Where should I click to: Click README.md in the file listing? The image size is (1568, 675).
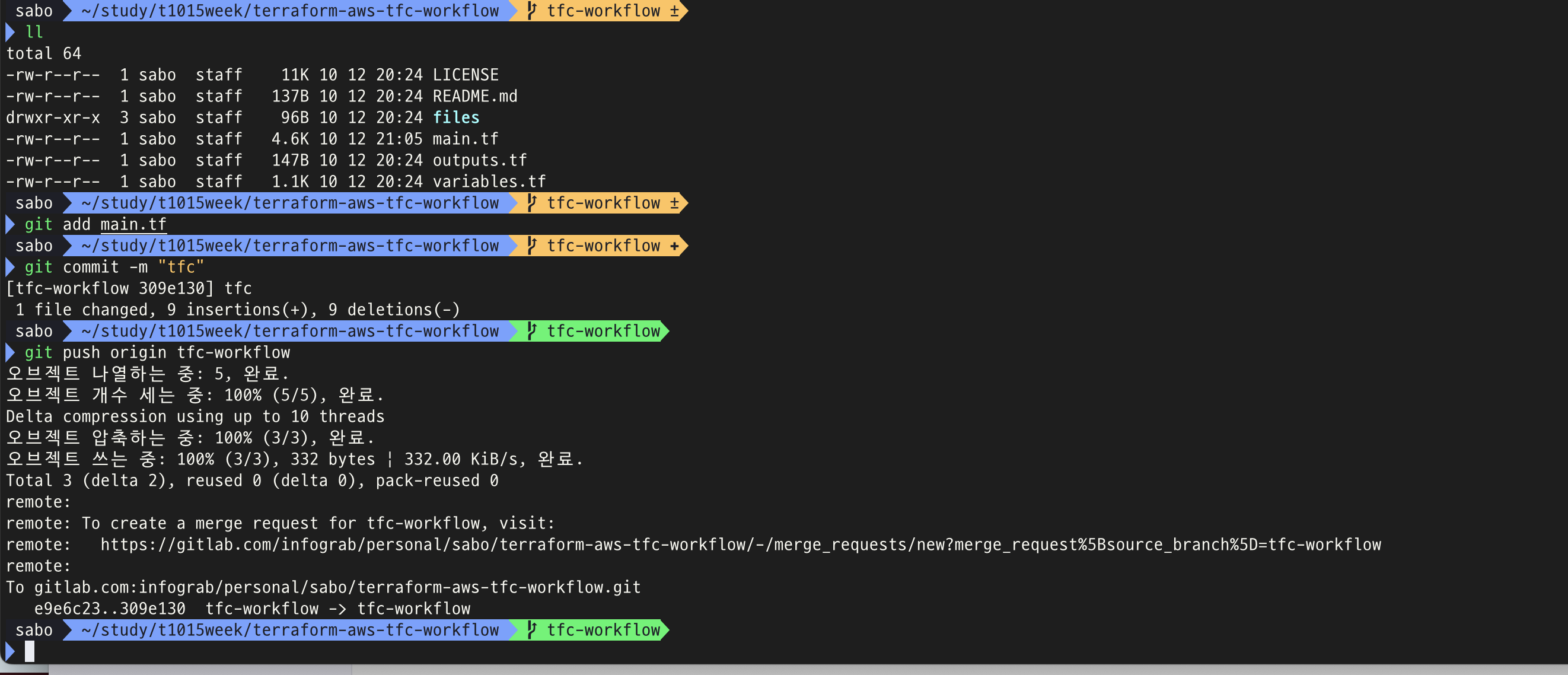click(474, 96)
